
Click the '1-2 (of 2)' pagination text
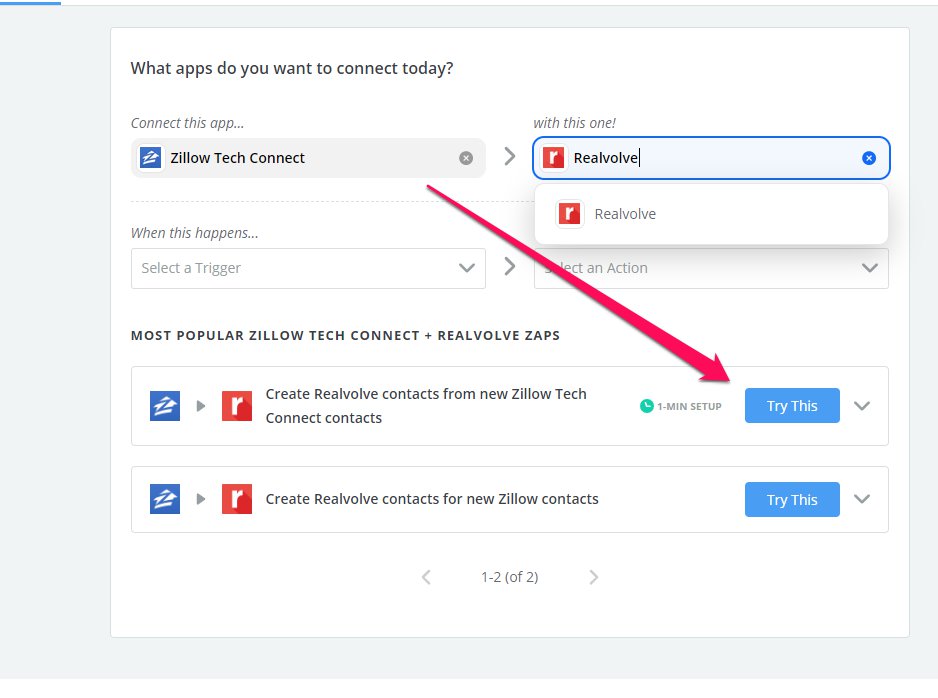[510, 577]
